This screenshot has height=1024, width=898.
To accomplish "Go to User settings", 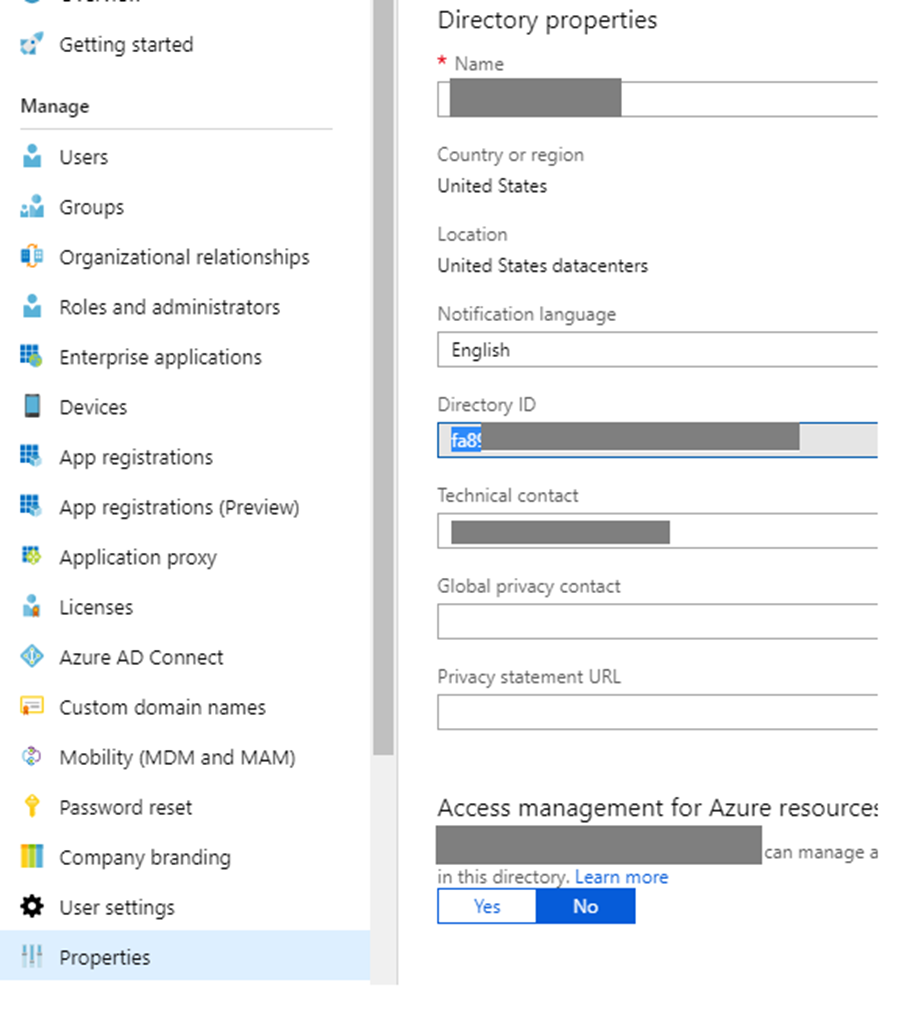I will coord(117,908).
